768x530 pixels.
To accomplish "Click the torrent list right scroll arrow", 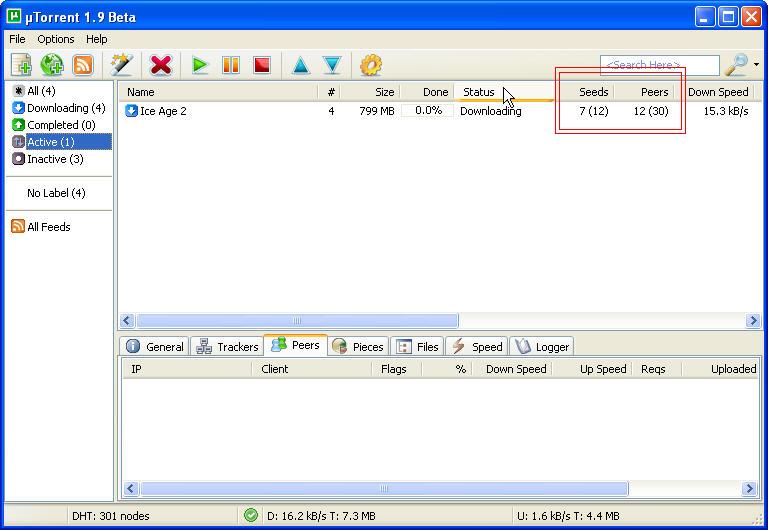I will [x=753, y=321].
